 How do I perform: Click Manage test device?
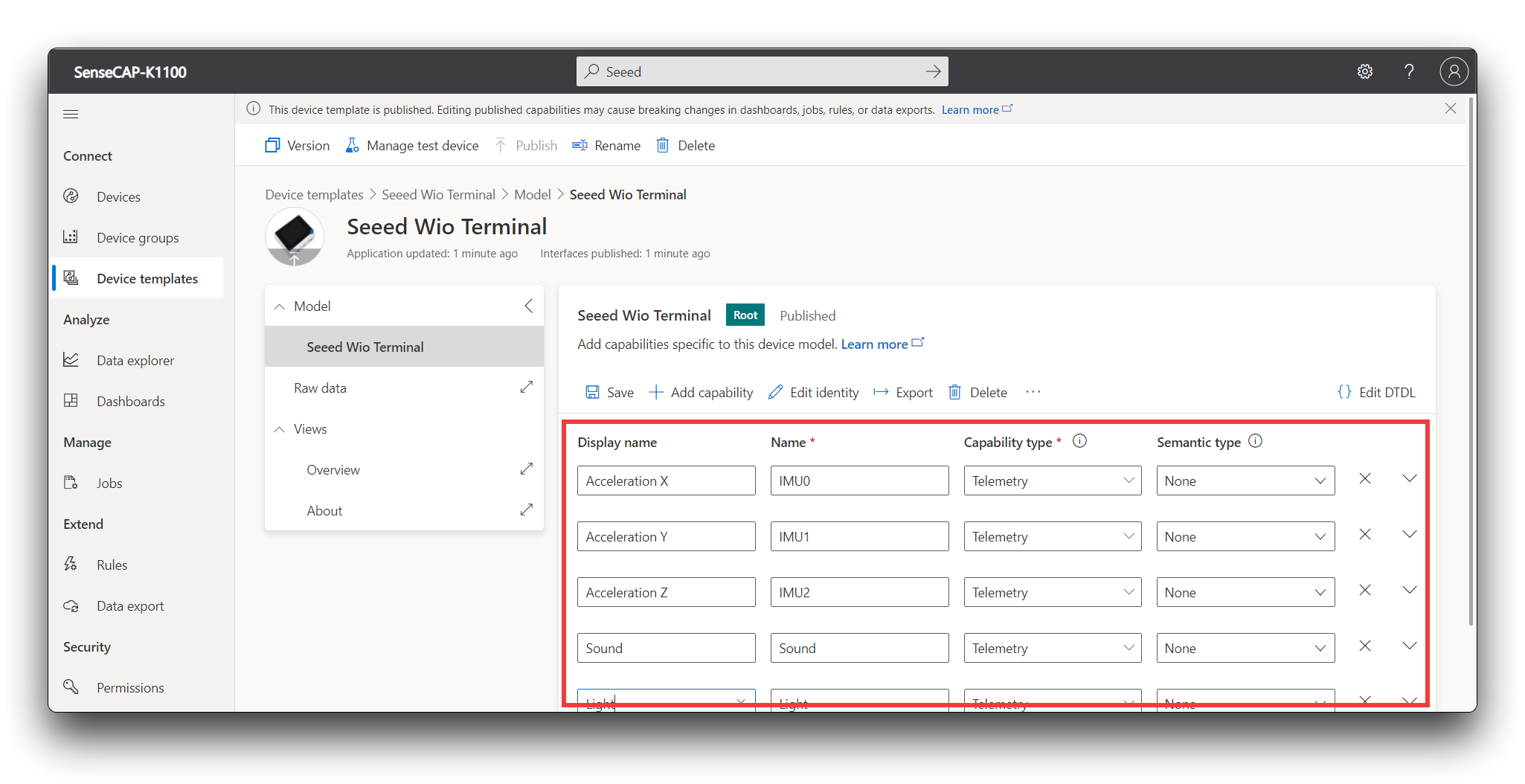coord(412,146)
